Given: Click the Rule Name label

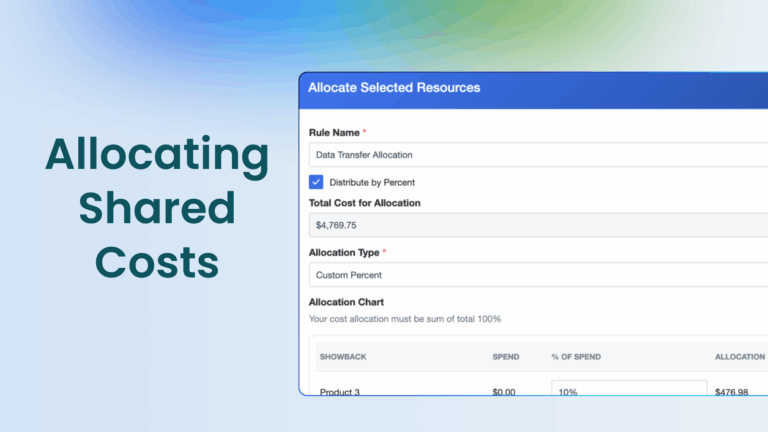Looking at the screenshot, I should pos(334,132).
